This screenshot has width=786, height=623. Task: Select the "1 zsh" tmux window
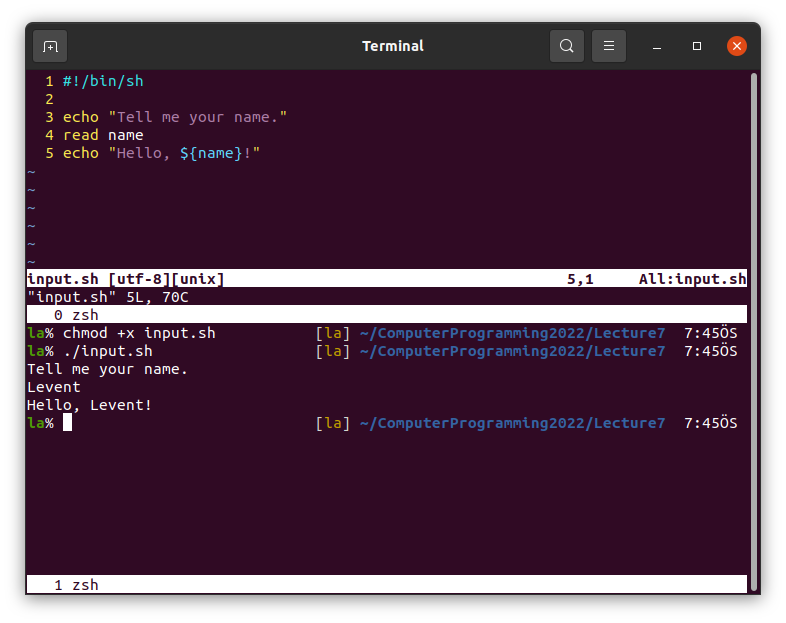[76, 585]
